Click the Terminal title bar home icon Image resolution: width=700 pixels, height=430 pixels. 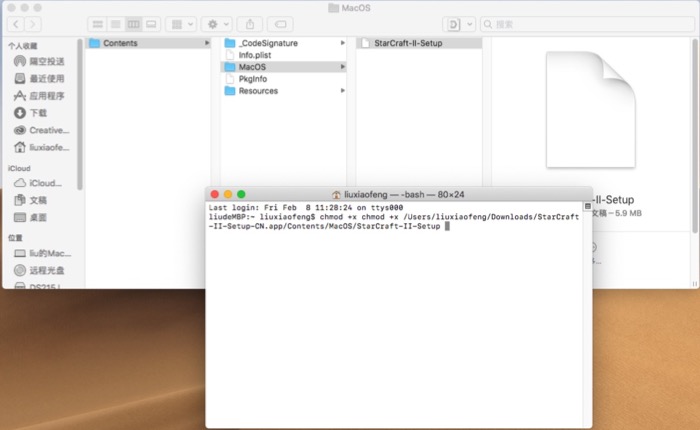click(x=336, y=195)
